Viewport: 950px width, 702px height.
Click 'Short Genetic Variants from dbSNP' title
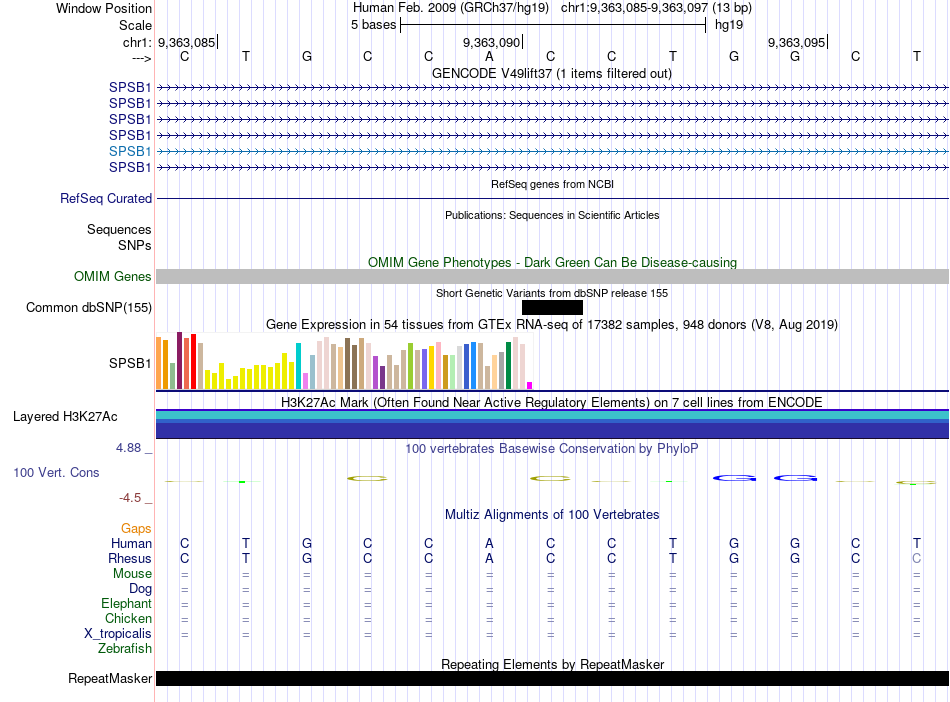coord(552,293)
